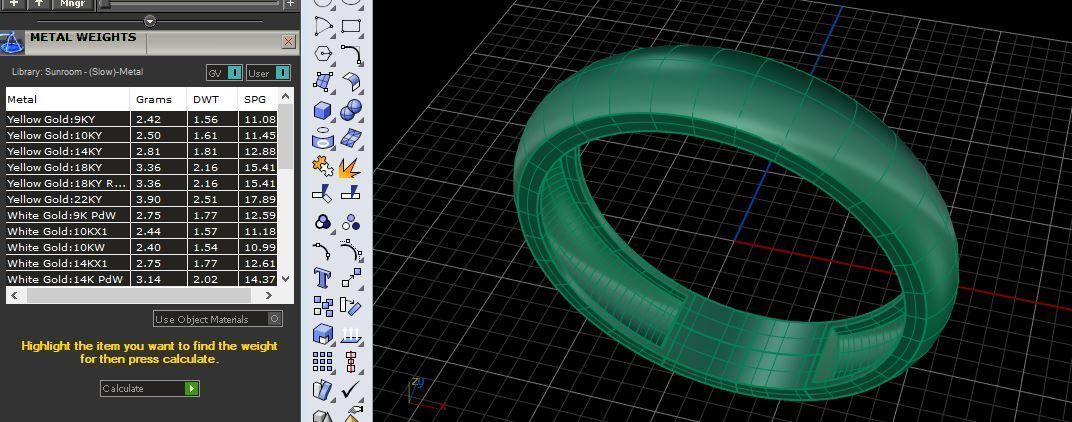Select the surface fillet tool icon
The height and width of the screenshot is (422, 1072).
[351, 82]
